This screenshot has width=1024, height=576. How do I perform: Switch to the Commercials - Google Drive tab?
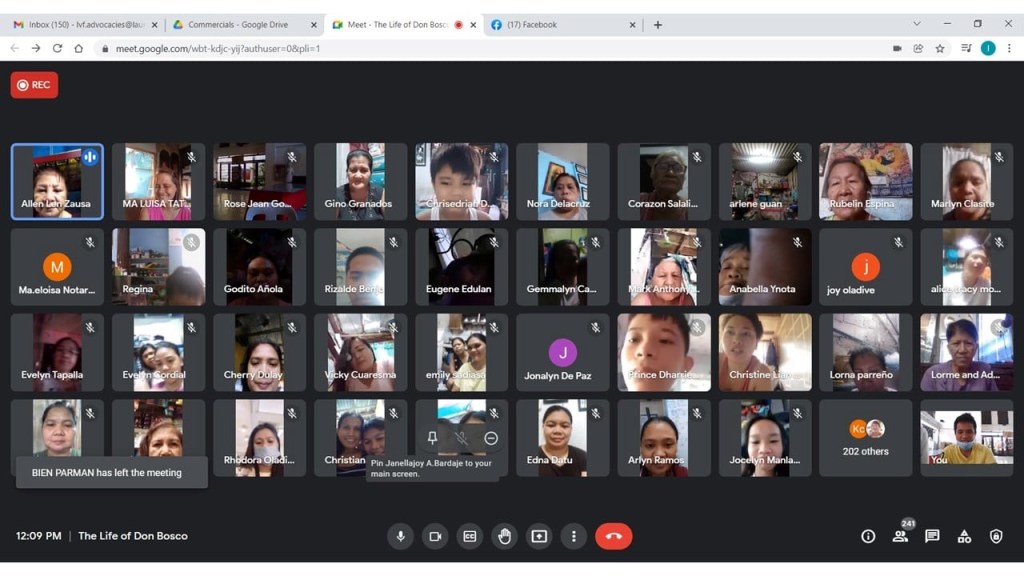pos(240,24)
